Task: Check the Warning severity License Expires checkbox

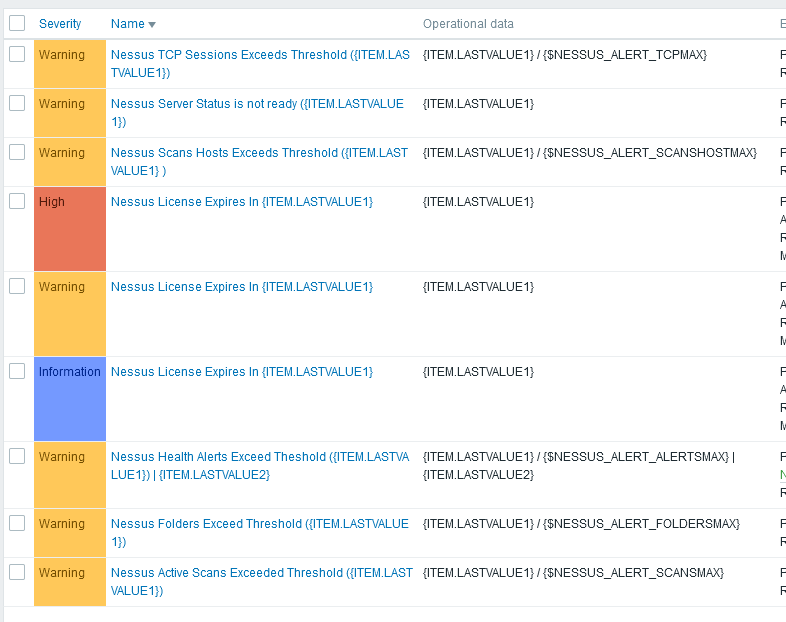Action: tap(17, 286)
